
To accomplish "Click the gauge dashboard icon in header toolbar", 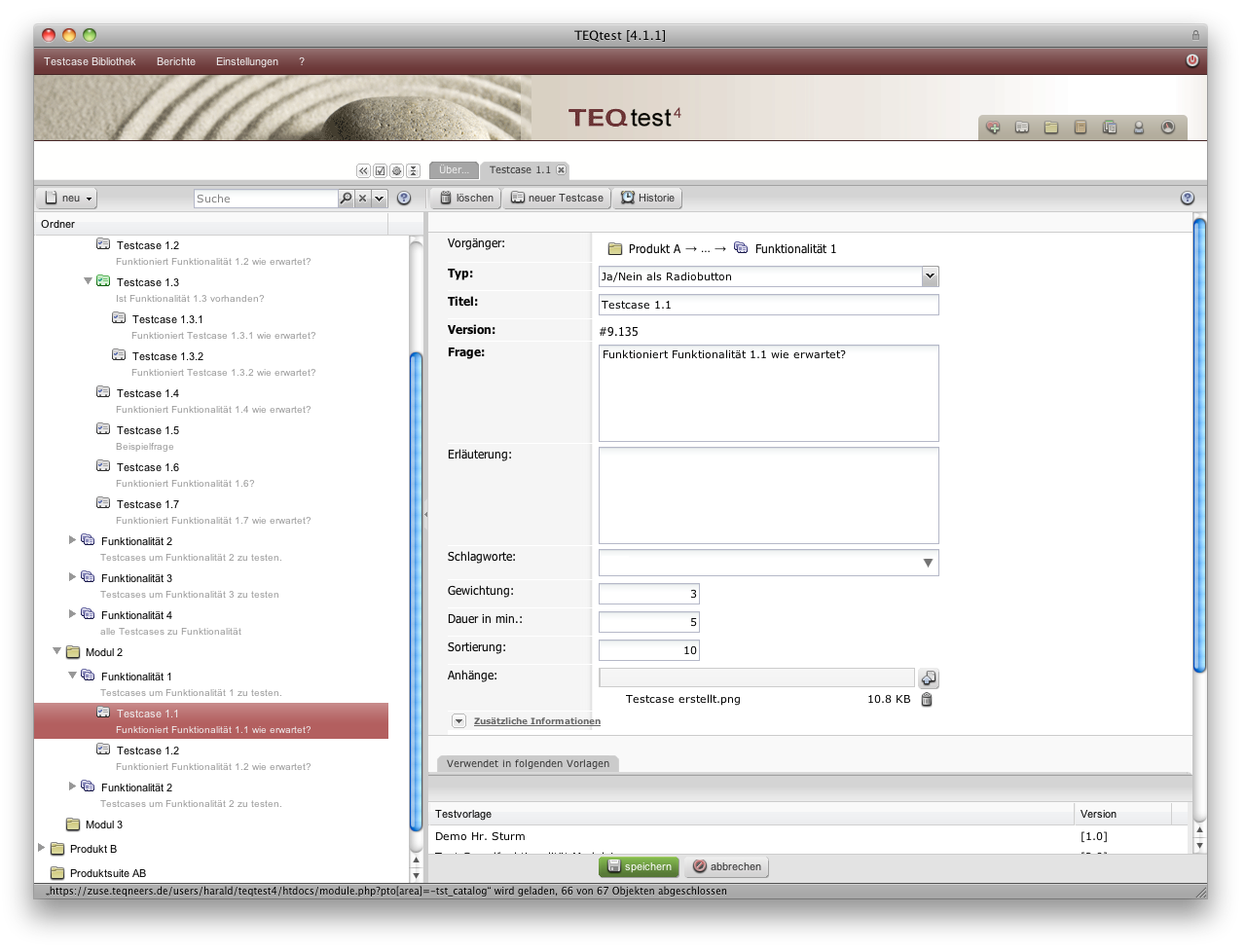I will pyautogui.click(x=1168, y=128).
